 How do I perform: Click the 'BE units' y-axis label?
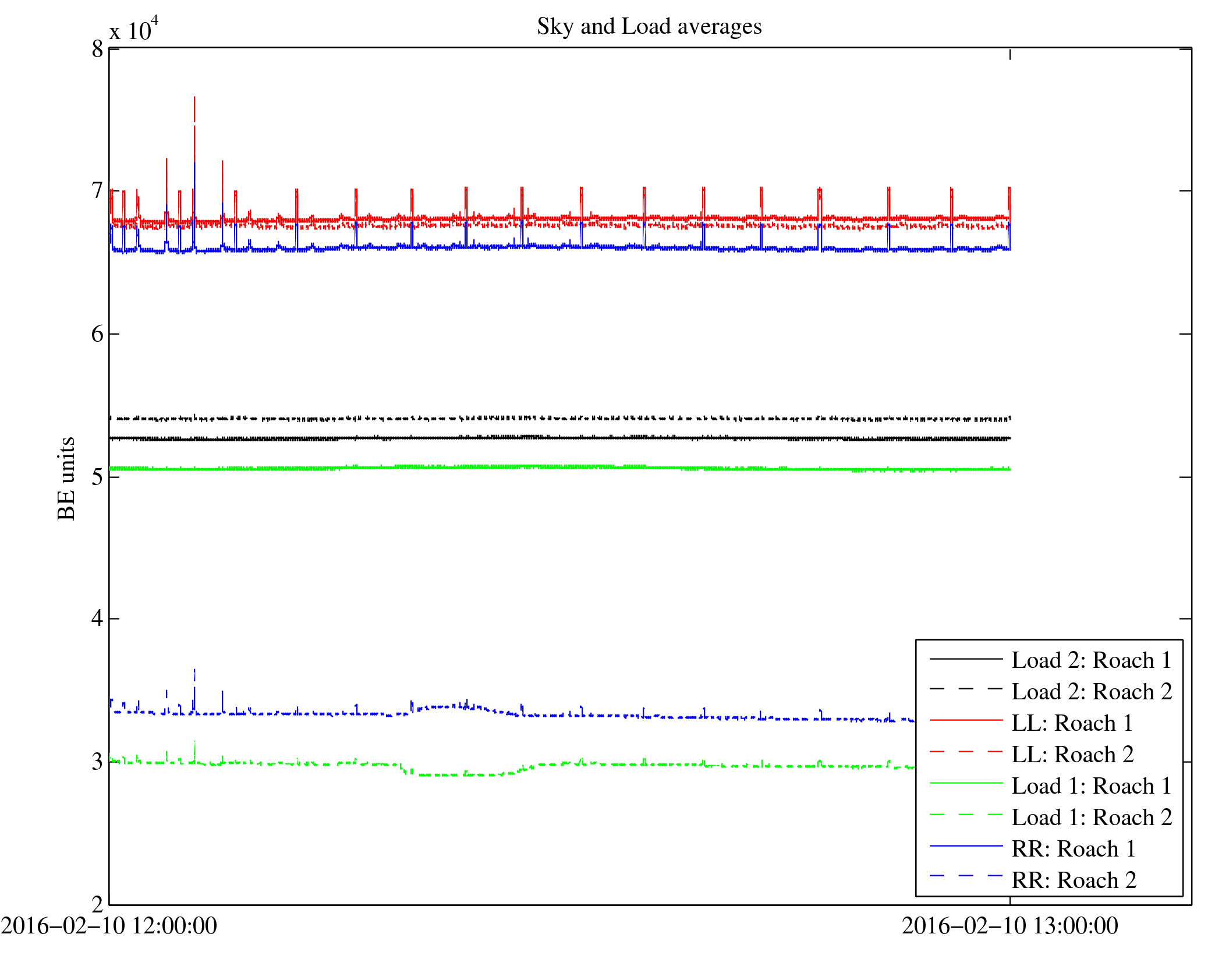click(x=66, y=478)
